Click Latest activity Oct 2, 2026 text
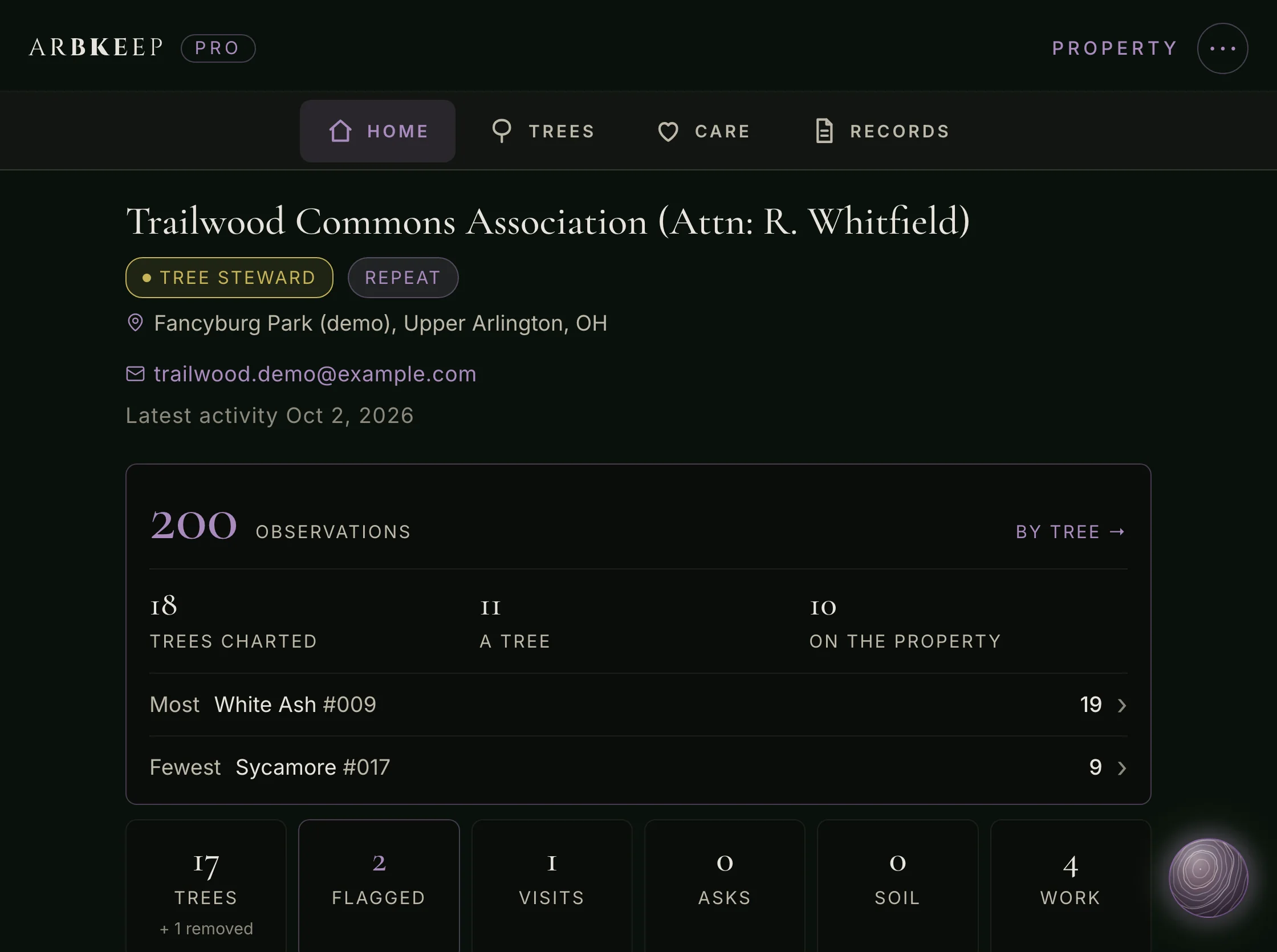The image size is (1277, 952). click(x=270, y=416)
